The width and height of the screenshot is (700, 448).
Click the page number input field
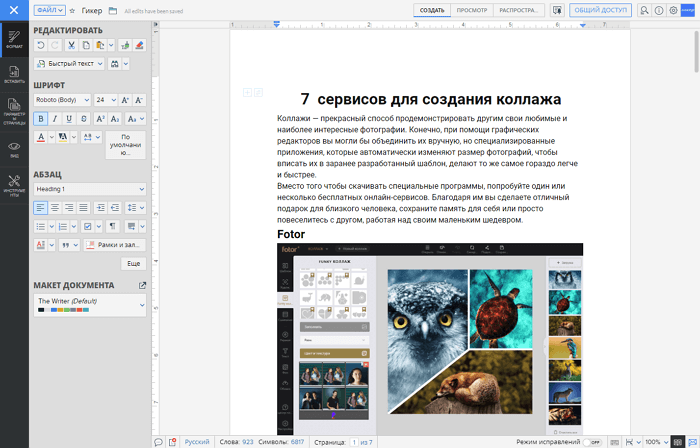click(x=353, y=441)
